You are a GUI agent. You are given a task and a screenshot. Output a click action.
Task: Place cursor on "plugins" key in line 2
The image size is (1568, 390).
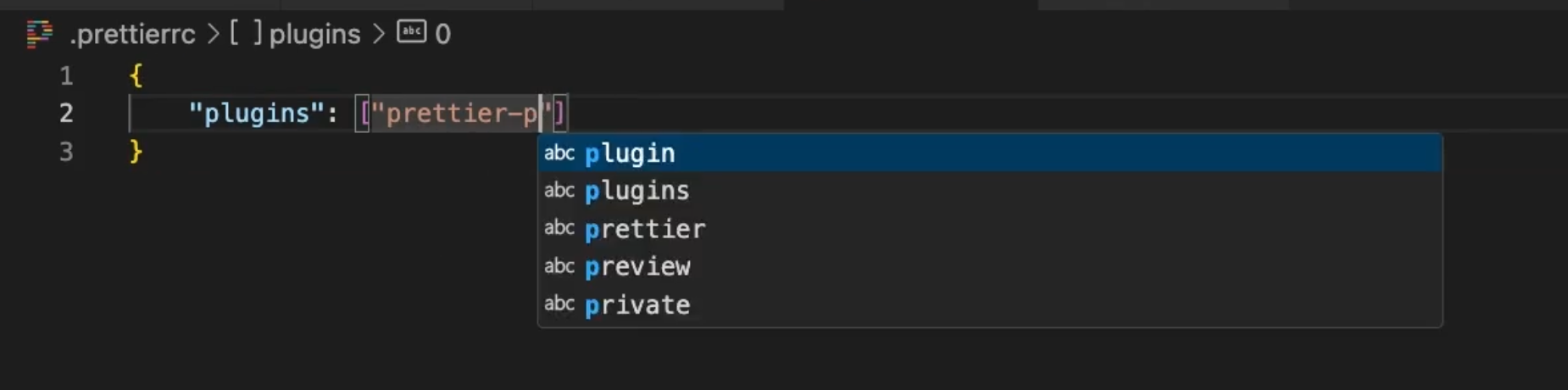point(257,114)
